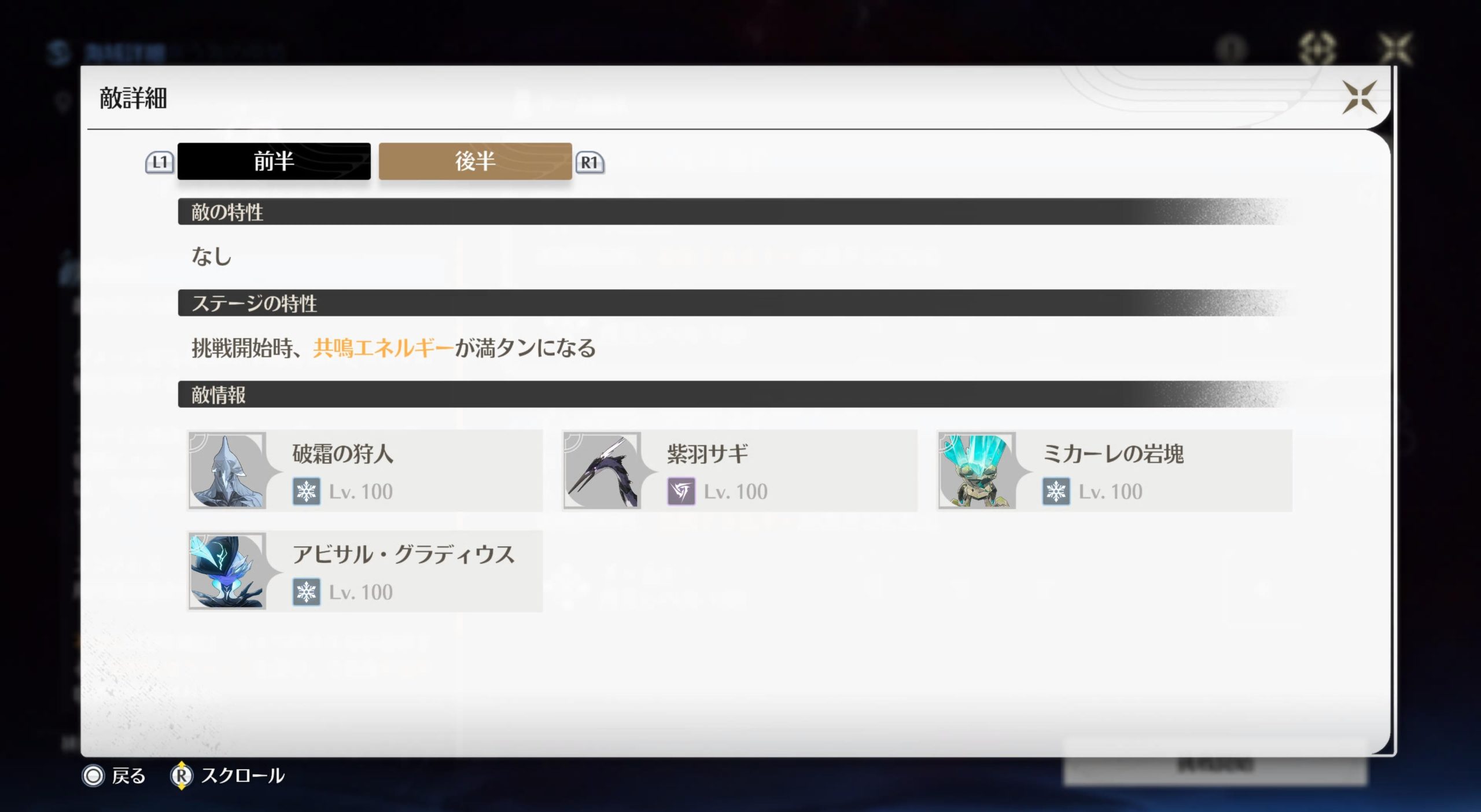Image resolution: width=1481 pixels, height=812 pixels.
Task: Click the L1 shoulder button icon
Action: coord(160,163)
